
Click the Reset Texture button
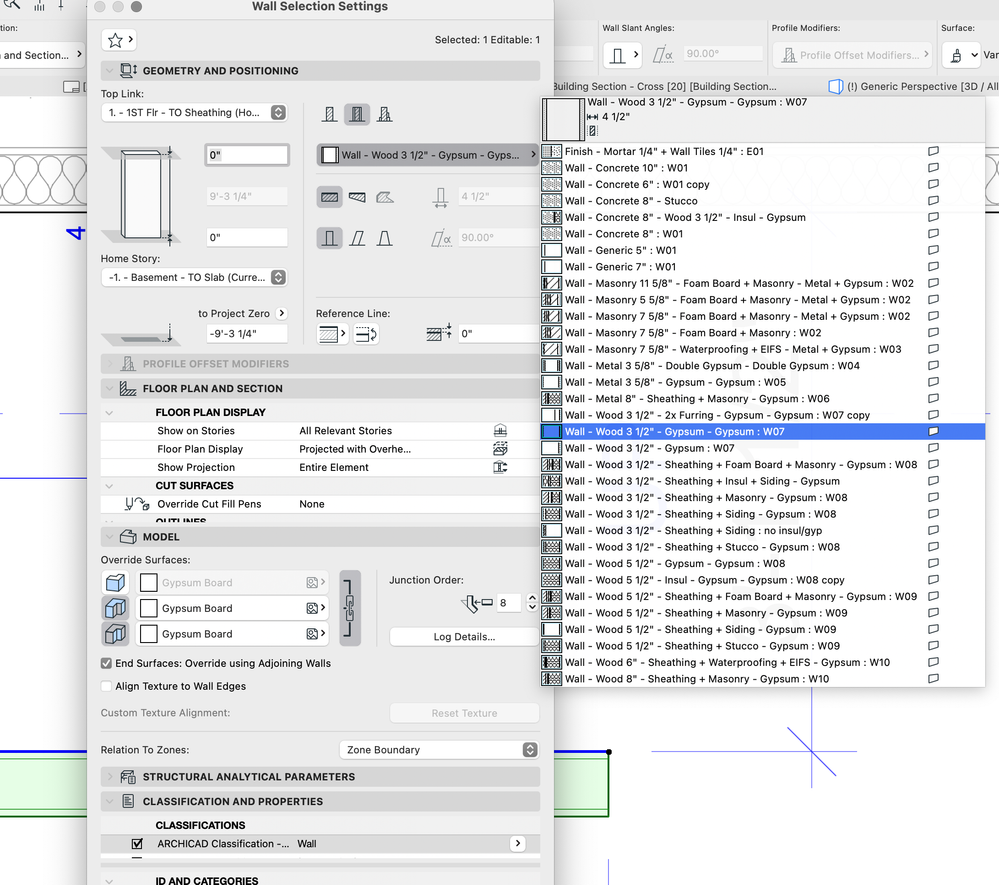[x=464, y=713]
